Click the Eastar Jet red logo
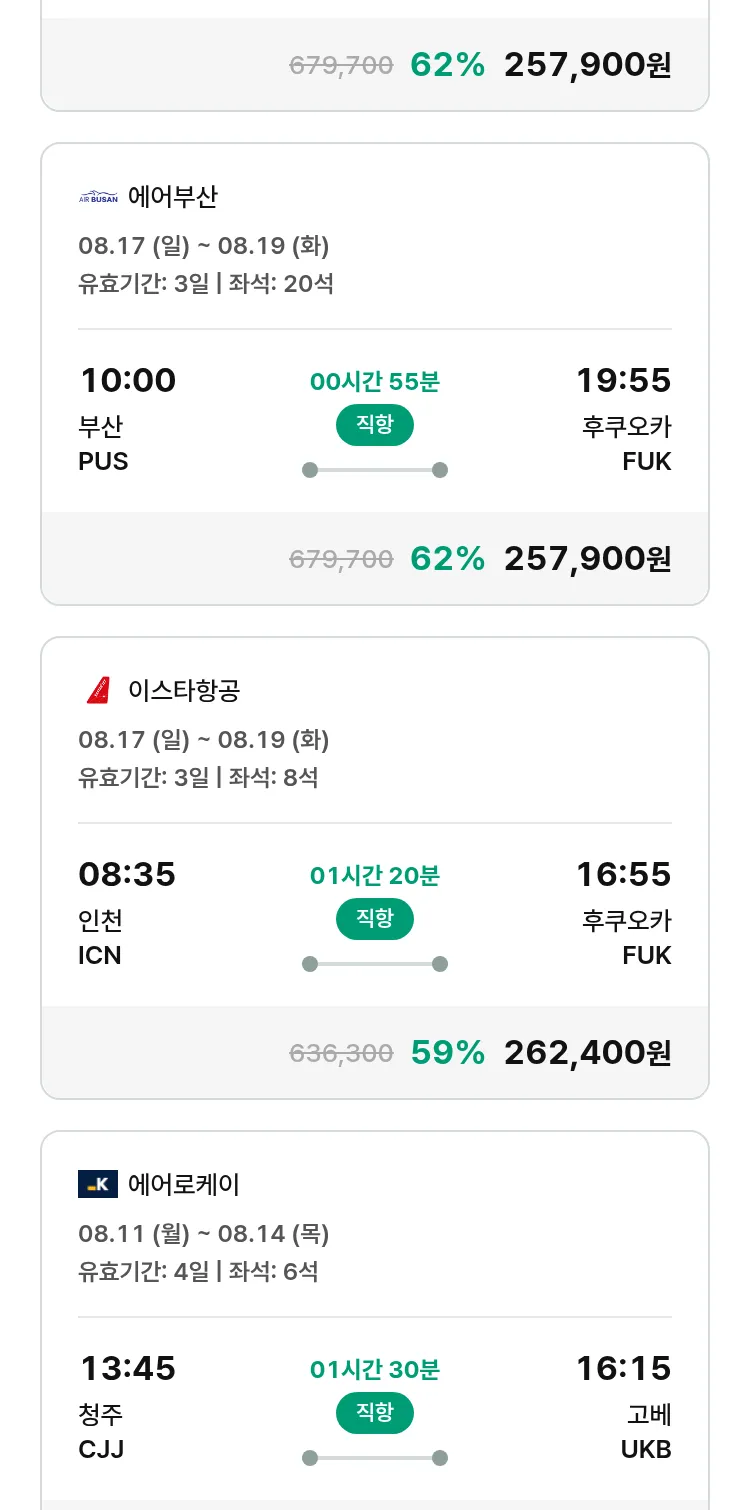Image resolution: width=750 pixels, height=1510 pixels. [x=98, y=690]
